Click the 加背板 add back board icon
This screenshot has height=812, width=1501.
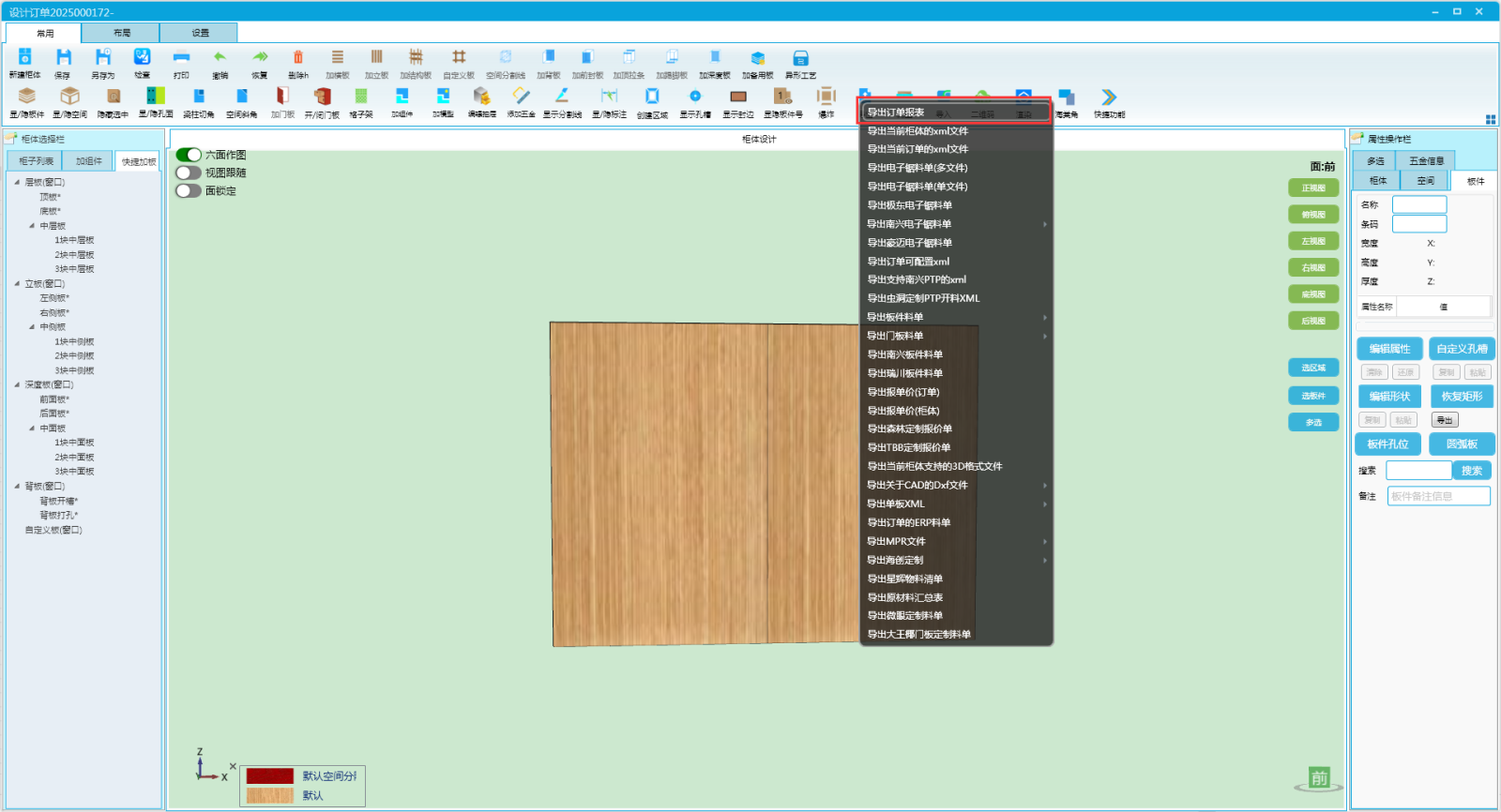click(x=549, y=58)
